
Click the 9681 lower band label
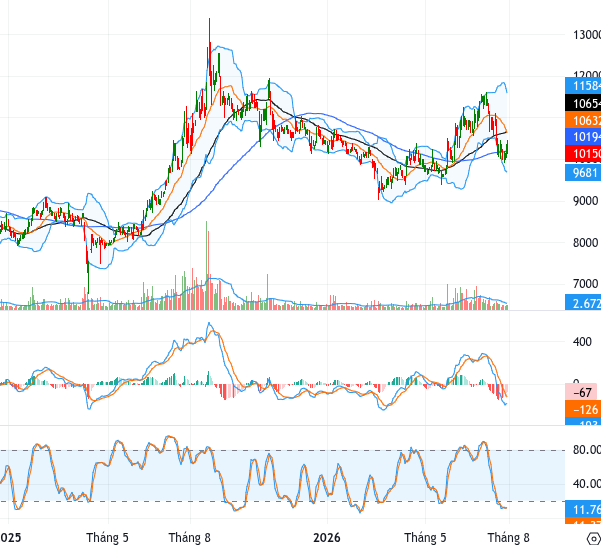click(x=583, y=172)
